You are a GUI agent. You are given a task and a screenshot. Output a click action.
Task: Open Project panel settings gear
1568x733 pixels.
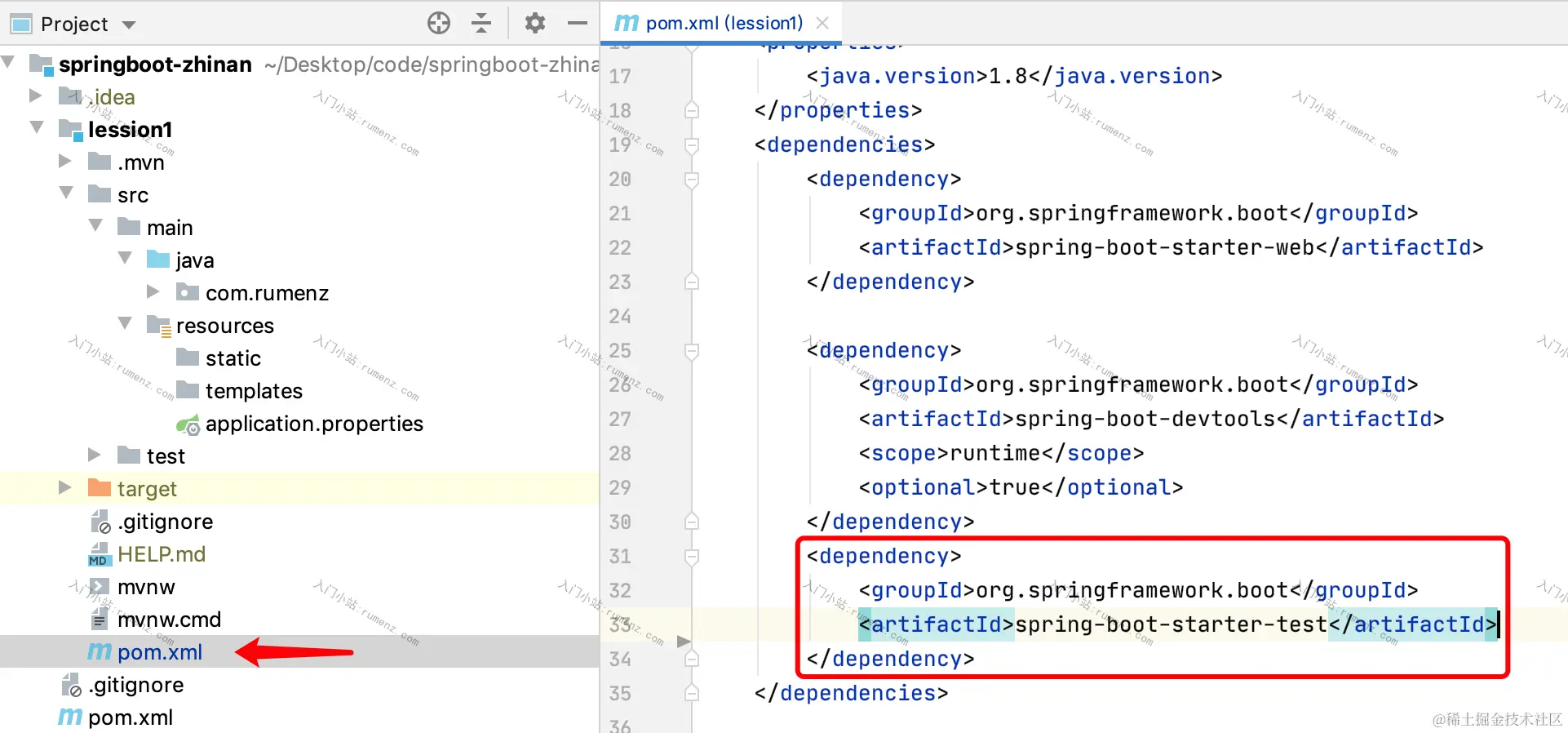tap(534, 23)
